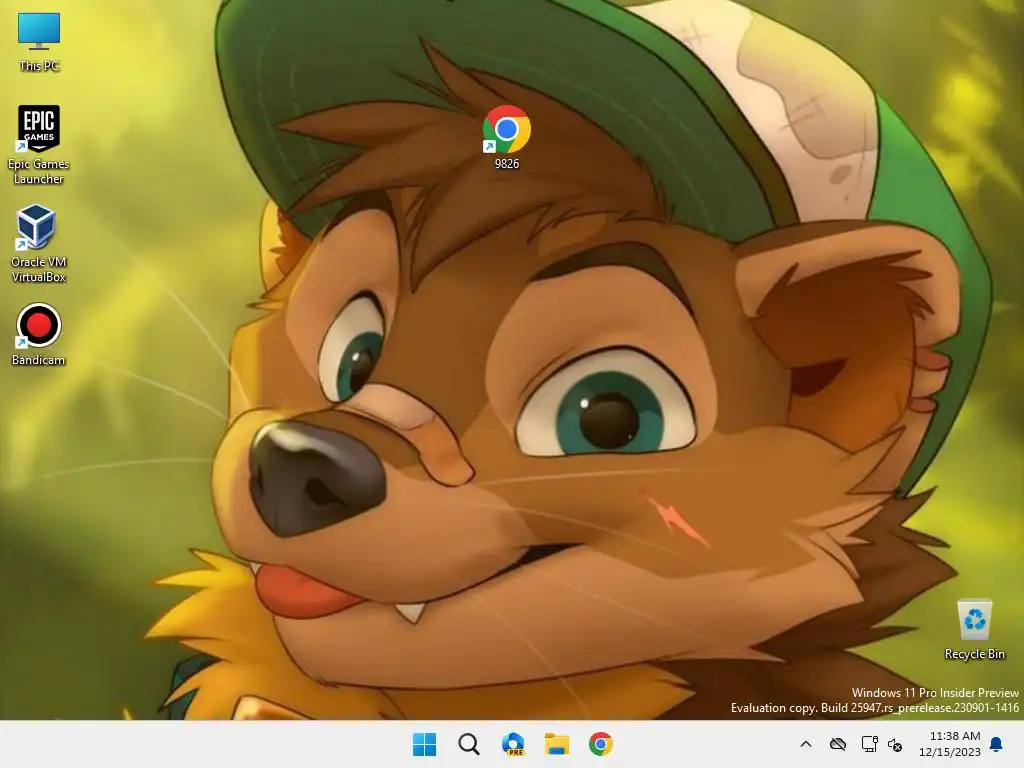Open taskbar Search
1024x768 pixels.
(x=469, y=744)
